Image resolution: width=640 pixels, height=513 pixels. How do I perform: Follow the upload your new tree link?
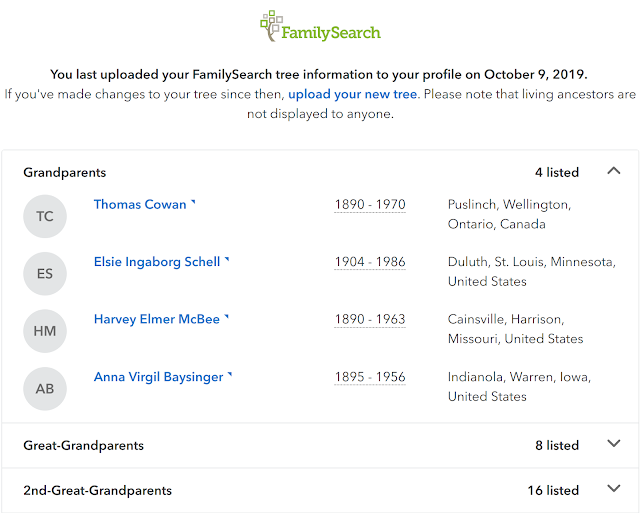353,94
